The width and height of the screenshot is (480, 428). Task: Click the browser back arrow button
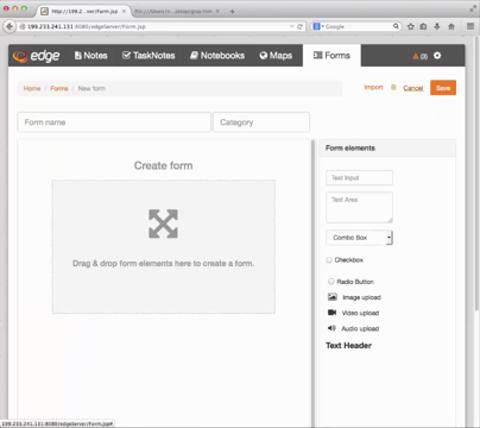[10, 26]
